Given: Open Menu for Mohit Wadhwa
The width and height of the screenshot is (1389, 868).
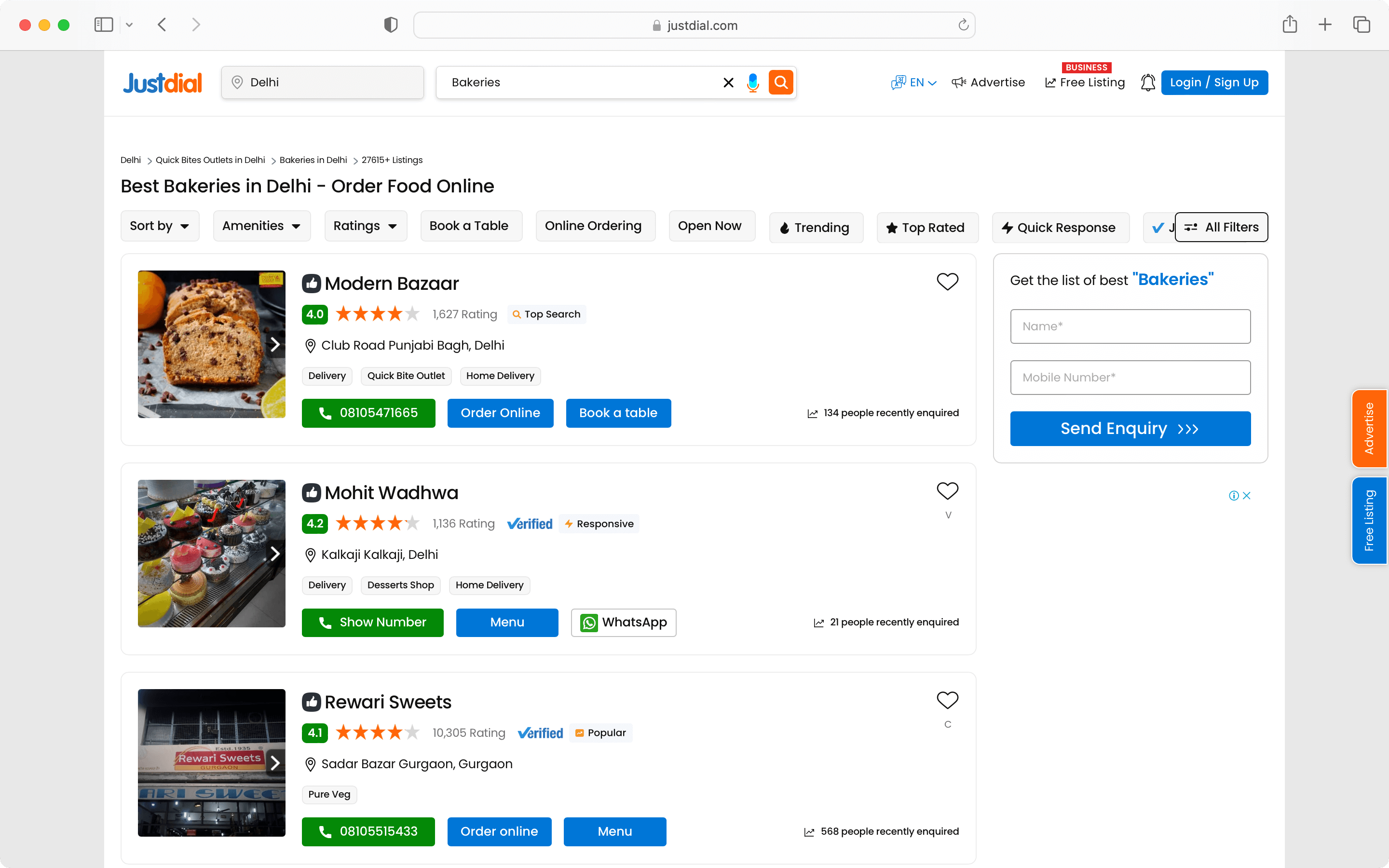Looking at the screenshot, I should point(507,622).
